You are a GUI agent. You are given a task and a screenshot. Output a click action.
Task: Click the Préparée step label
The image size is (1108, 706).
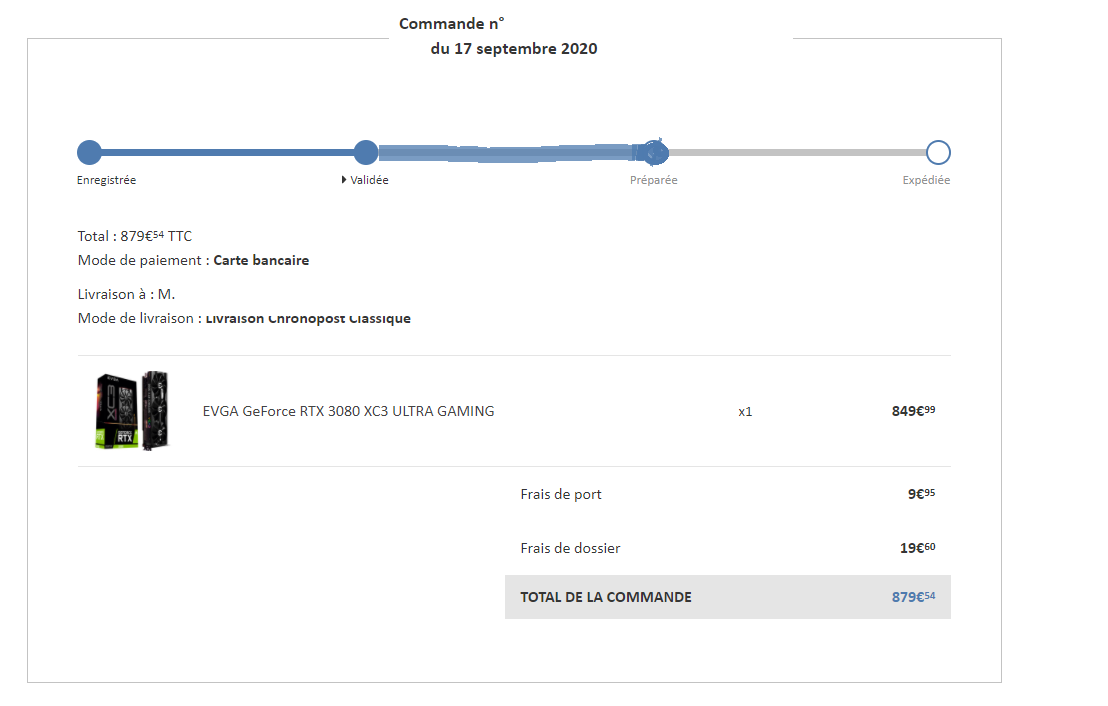tap(654, 180)
